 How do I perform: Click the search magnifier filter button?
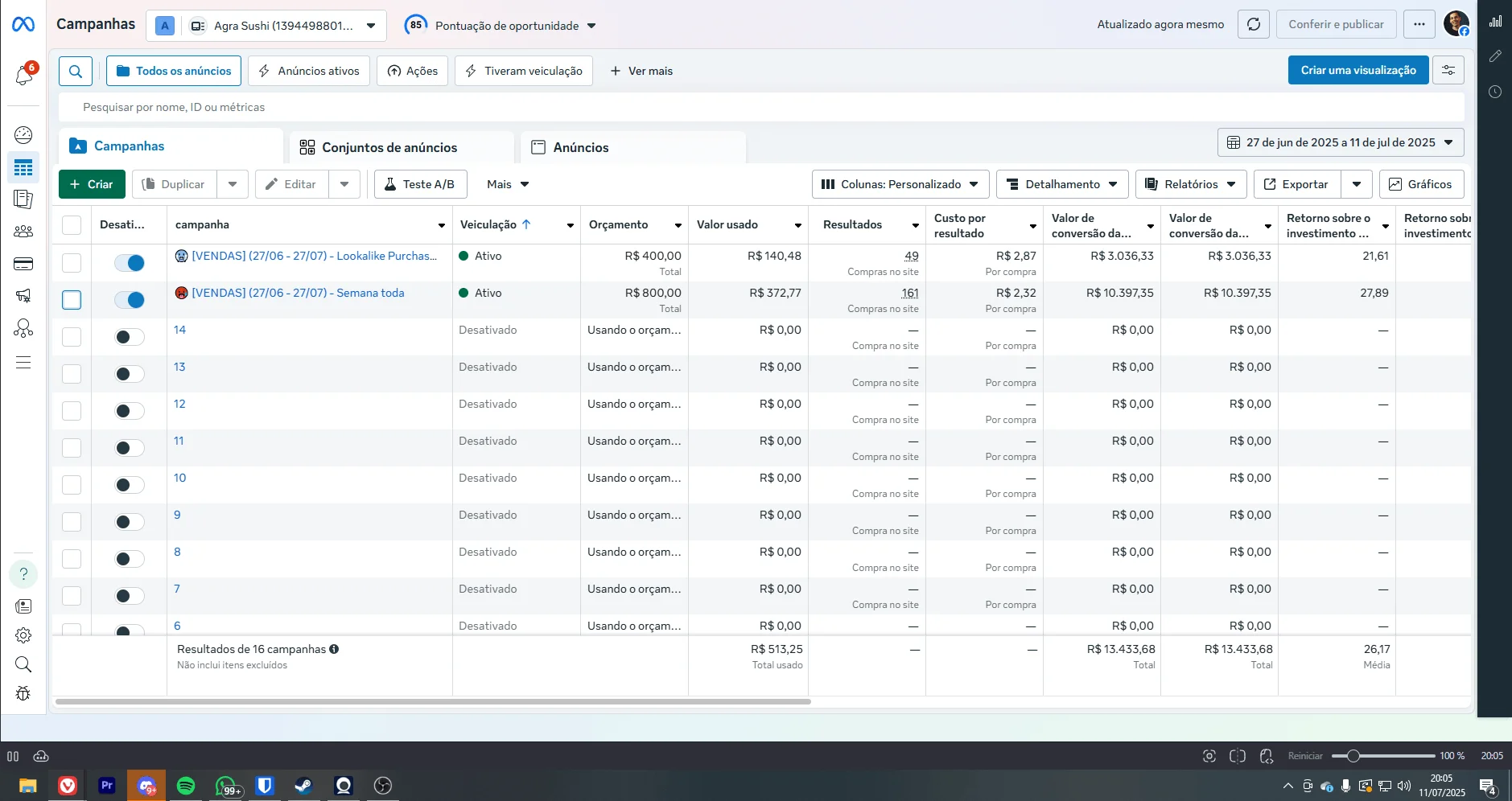click(x=76, y=71)
